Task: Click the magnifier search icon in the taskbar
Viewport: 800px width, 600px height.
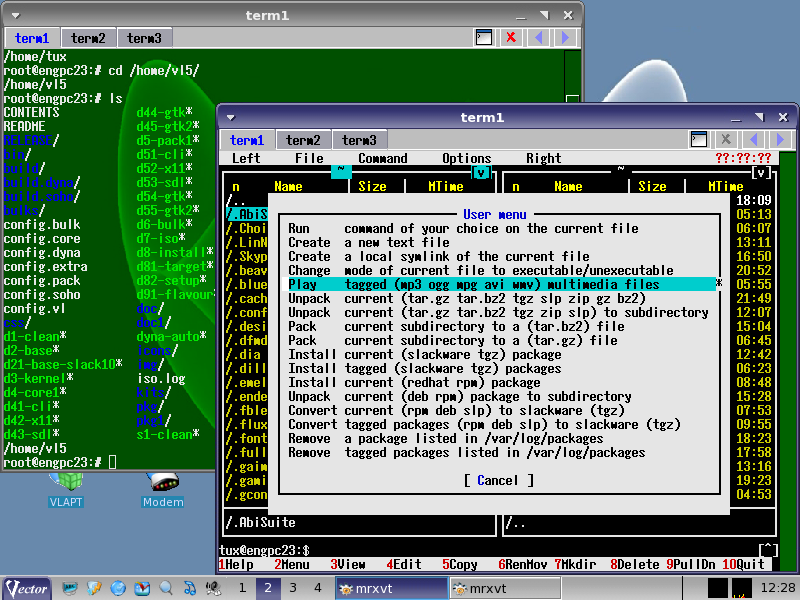Action: [165, 588]
